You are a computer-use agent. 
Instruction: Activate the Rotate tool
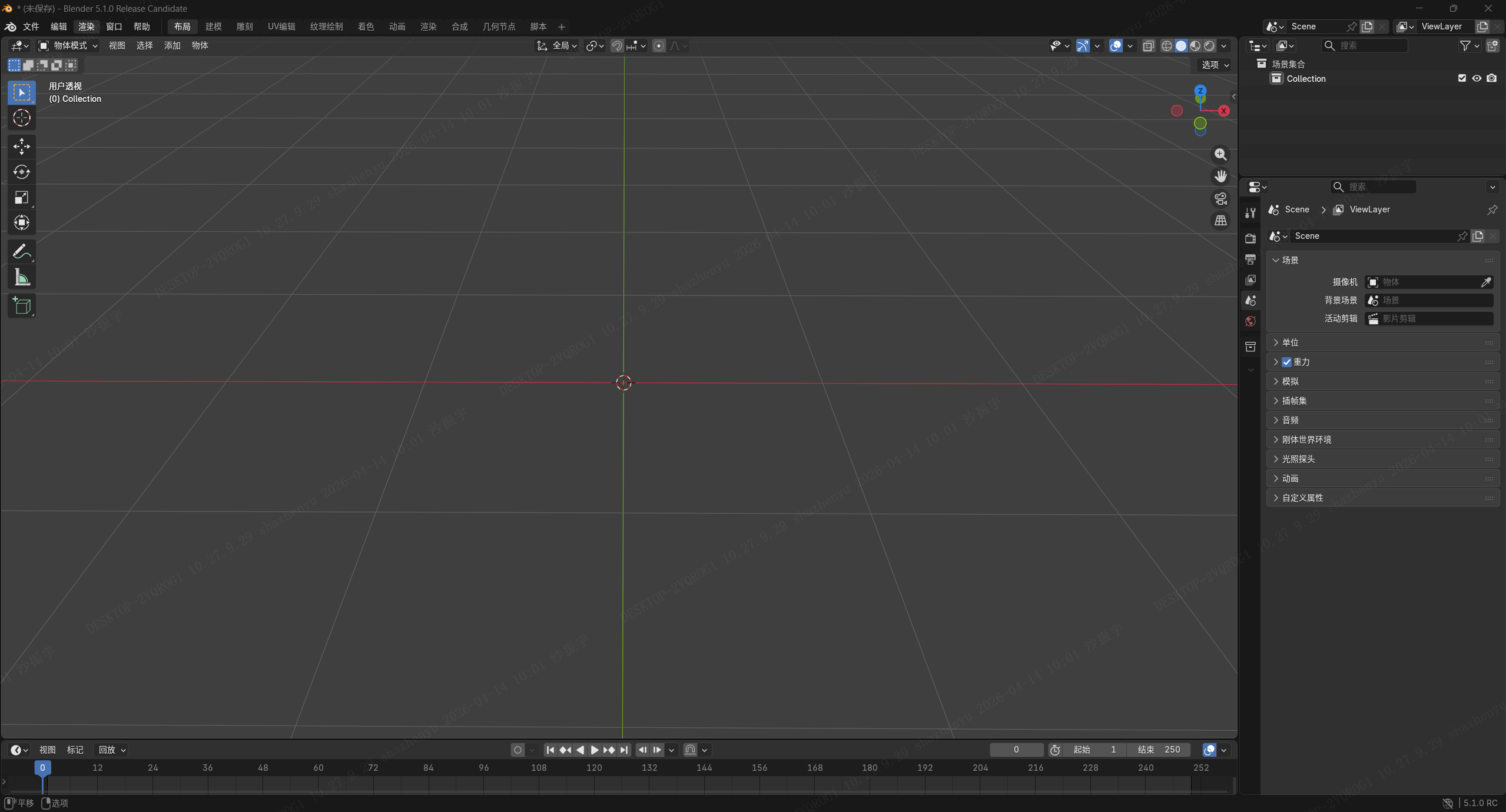coord(22,172)
